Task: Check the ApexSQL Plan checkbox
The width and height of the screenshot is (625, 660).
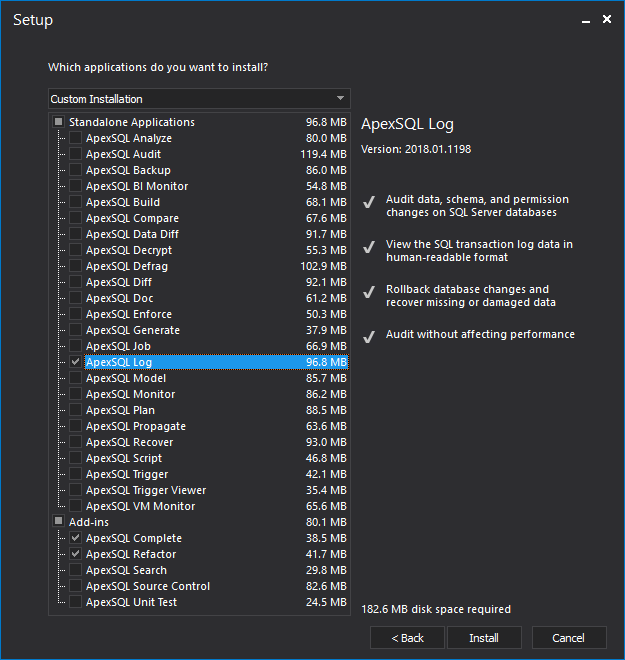Action: coord(75,410)
